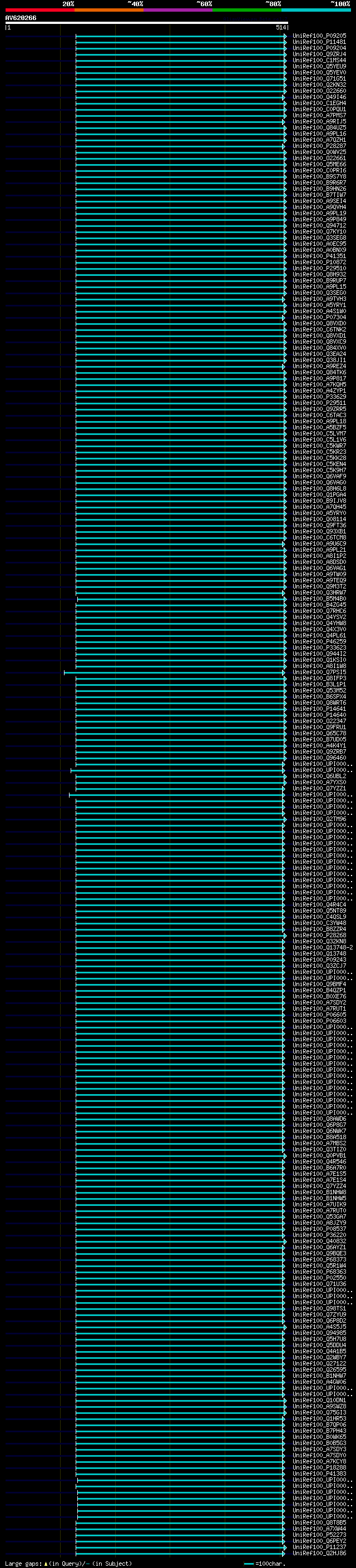Click the alignment bar for UniRef100_P09205

181,36
